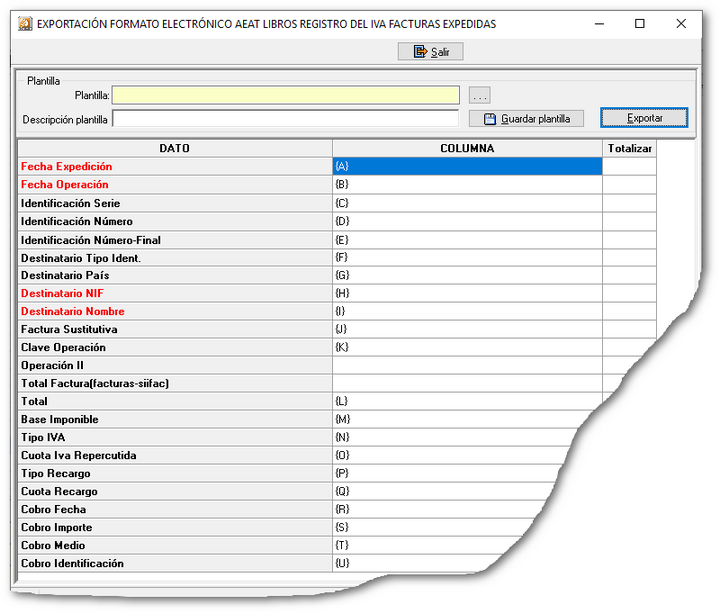Close the export window
Screen dimensions: 720x614
(681, 23)
